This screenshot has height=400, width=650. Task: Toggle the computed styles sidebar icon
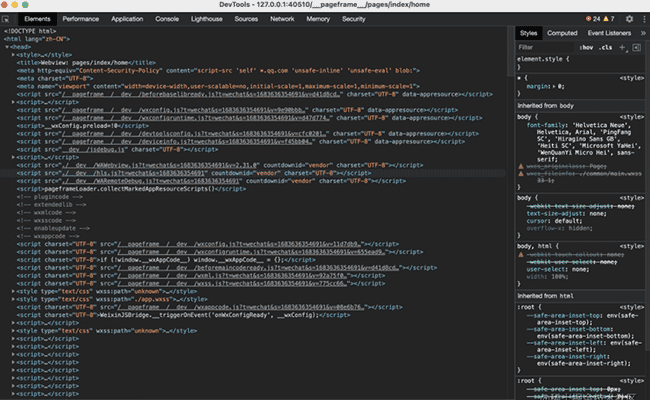(637, 48)
